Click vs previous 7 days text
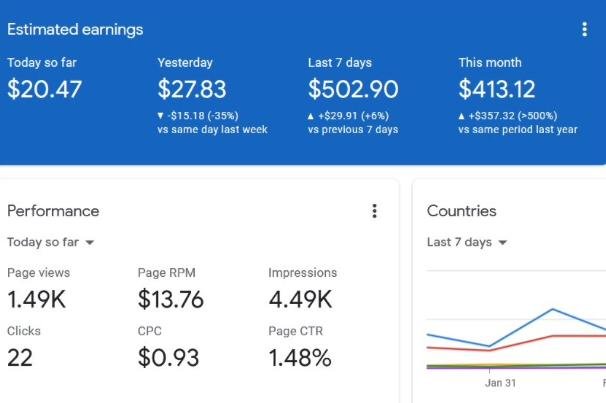 coord(353,129)
